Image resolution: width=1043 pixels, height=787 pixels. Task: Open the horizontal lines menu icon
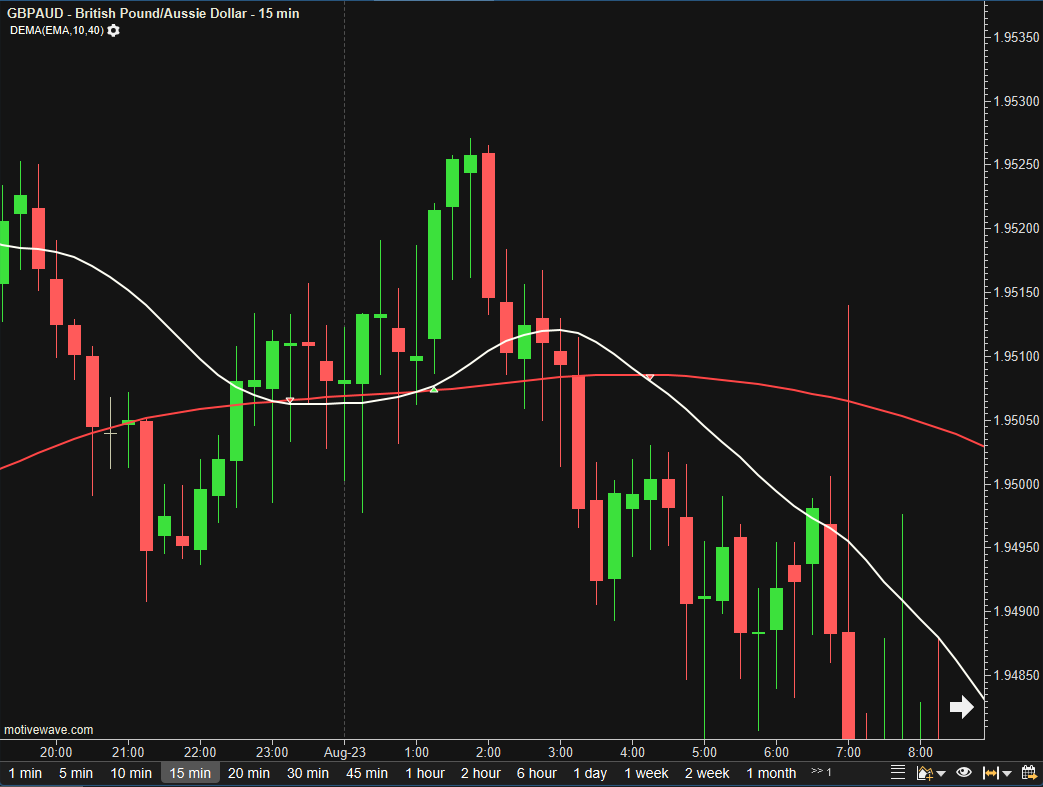pyautogui.click(x=897, y=773)
